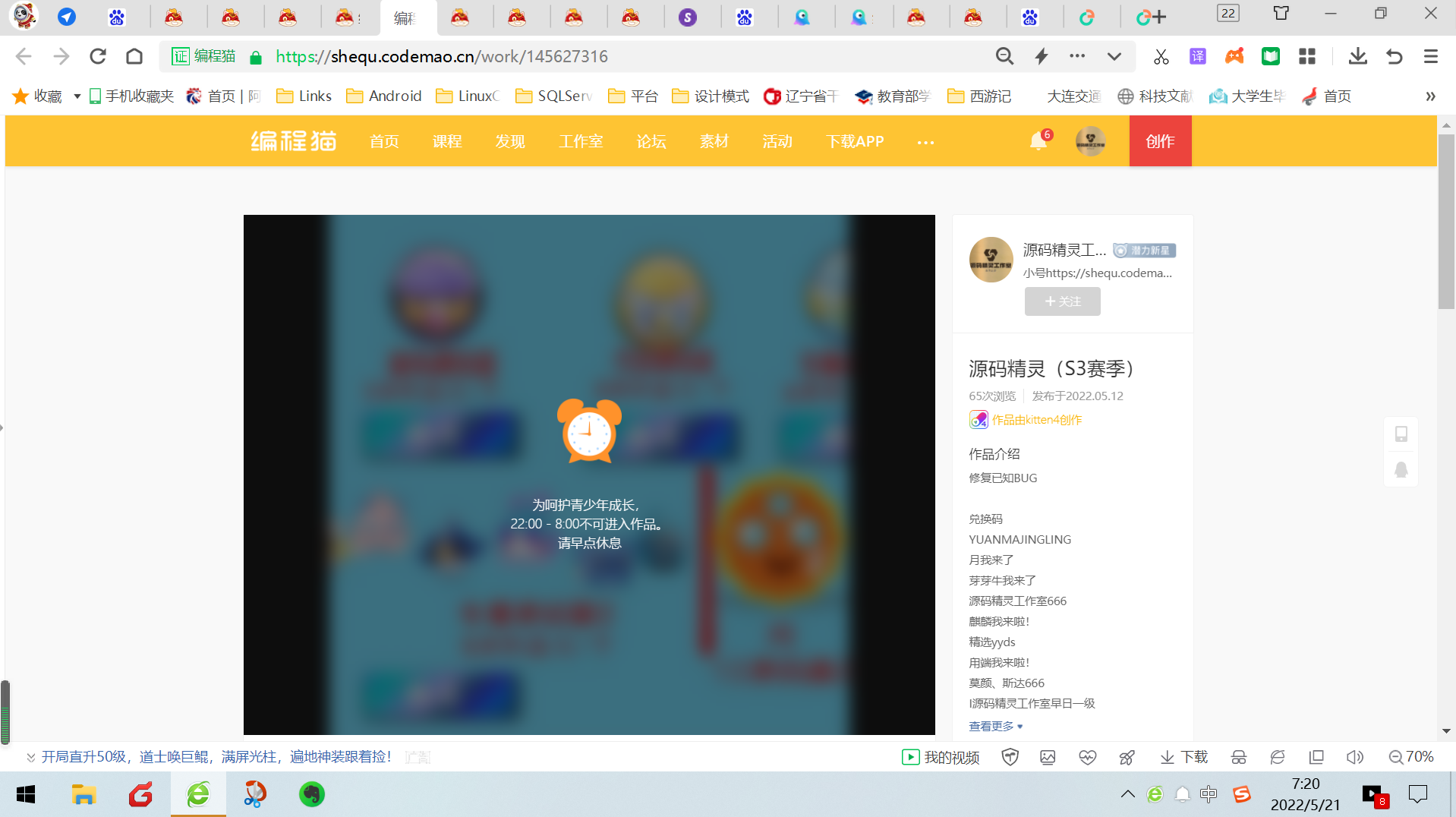Open the tab count box showing 22

pyautogui.click(x=1228, y=13)
